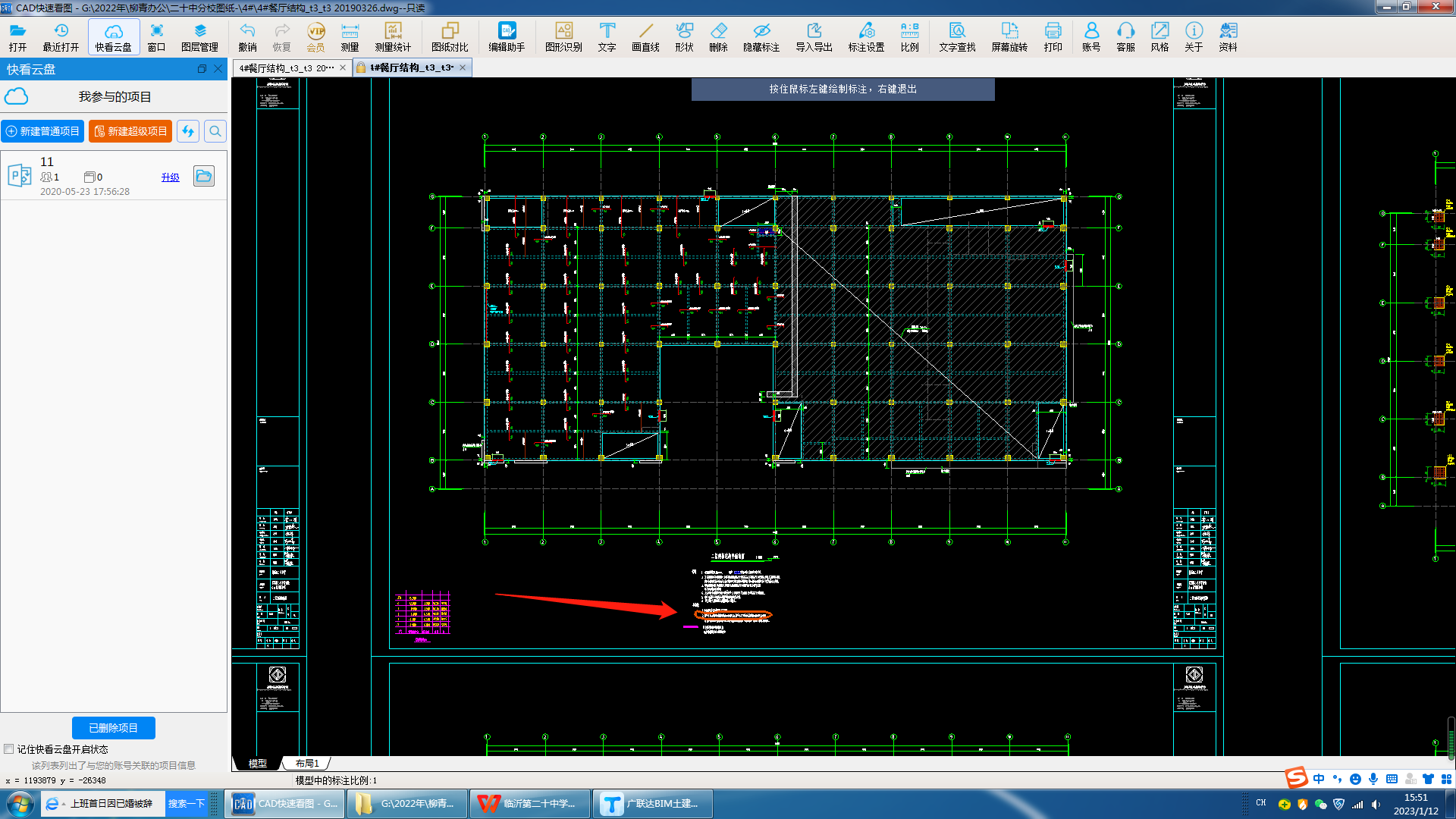The height and width of the screenshot is (819, 1456).
Task: Open the VIP 会员 membership icon
Action: 315,37
